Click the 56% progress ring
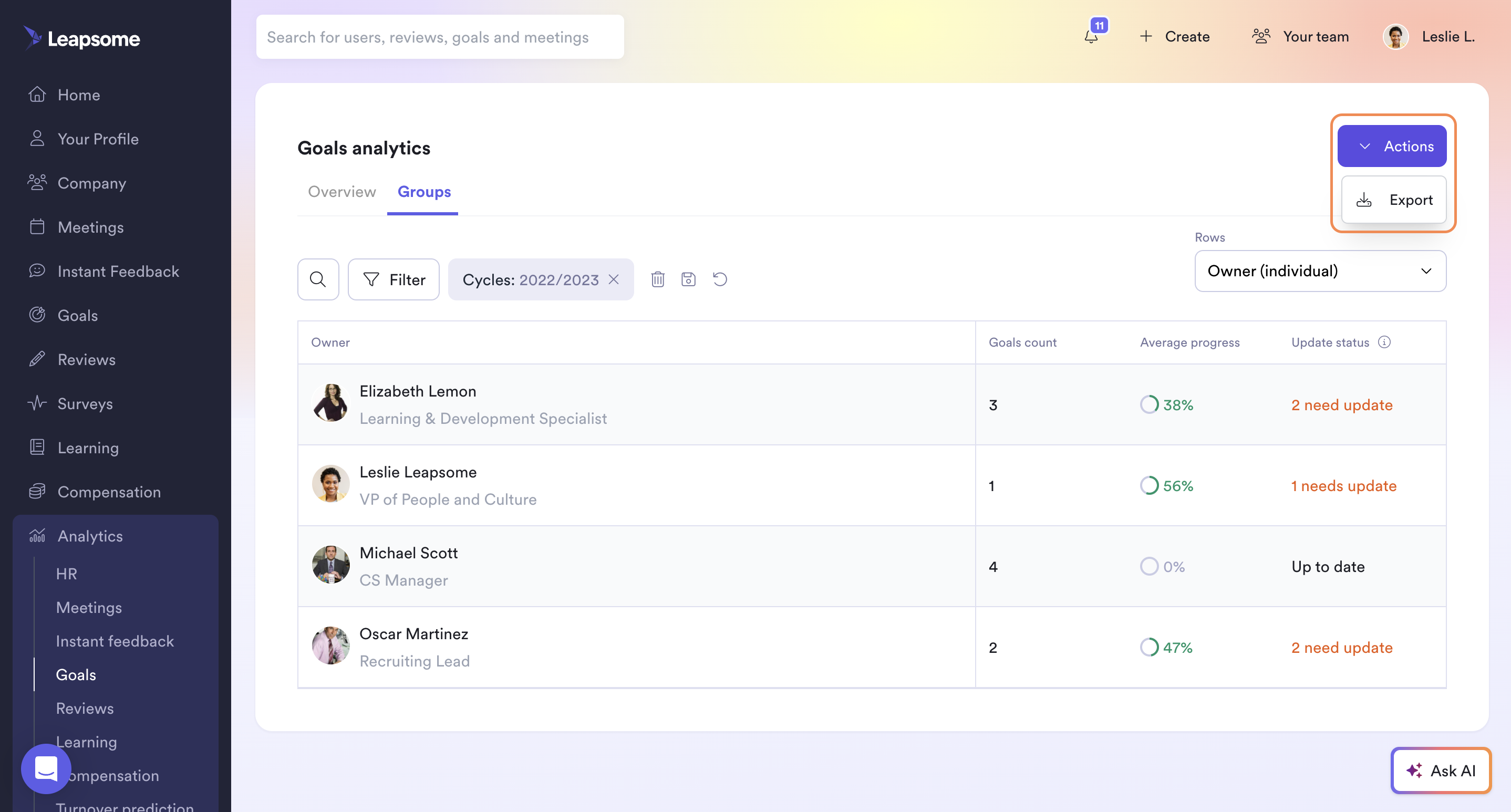The width and height of the screenshot is (1511, 812). pos(1148,485)
